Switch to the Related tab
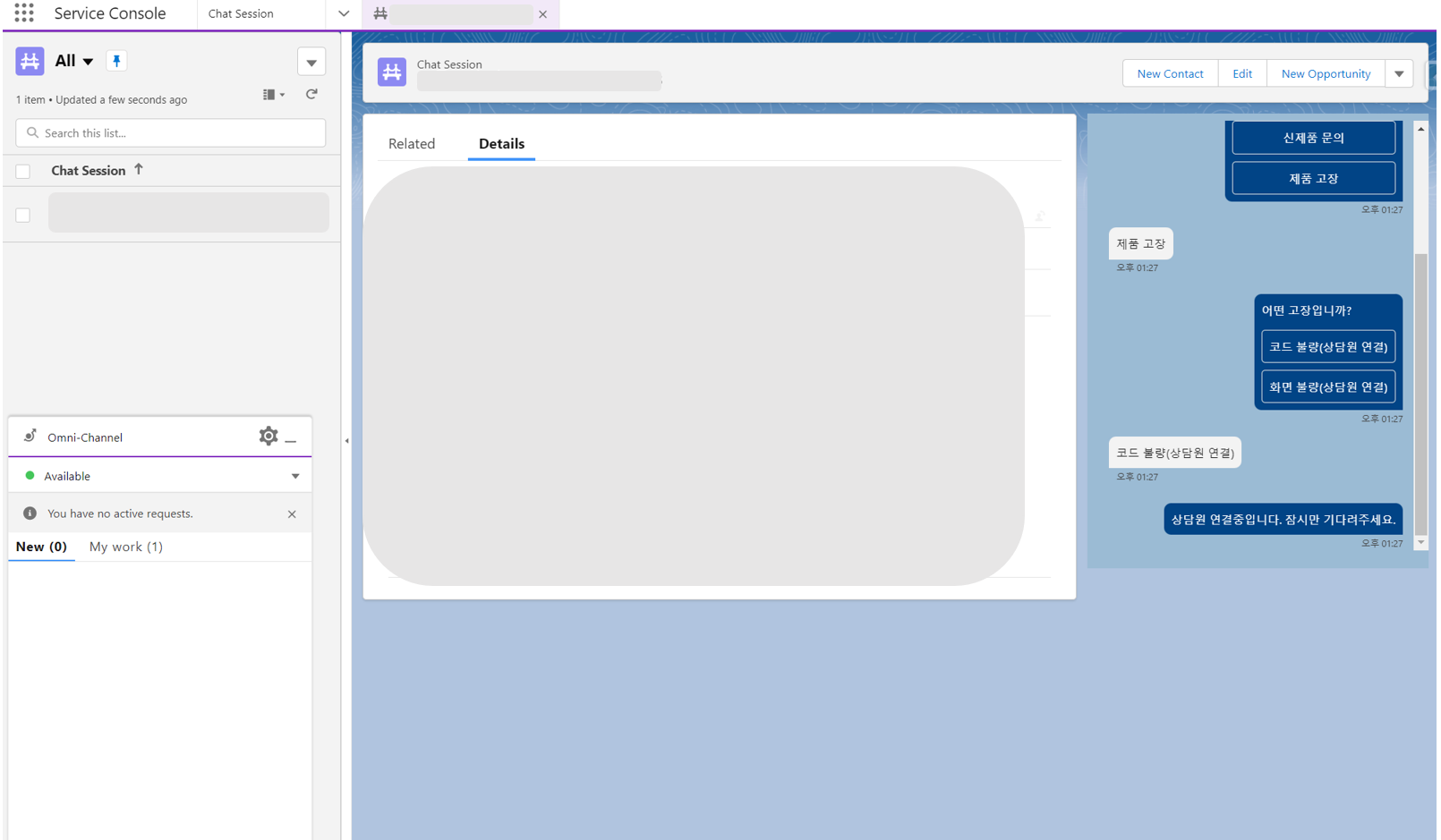 pyautogui.click(x=412, y=144)
